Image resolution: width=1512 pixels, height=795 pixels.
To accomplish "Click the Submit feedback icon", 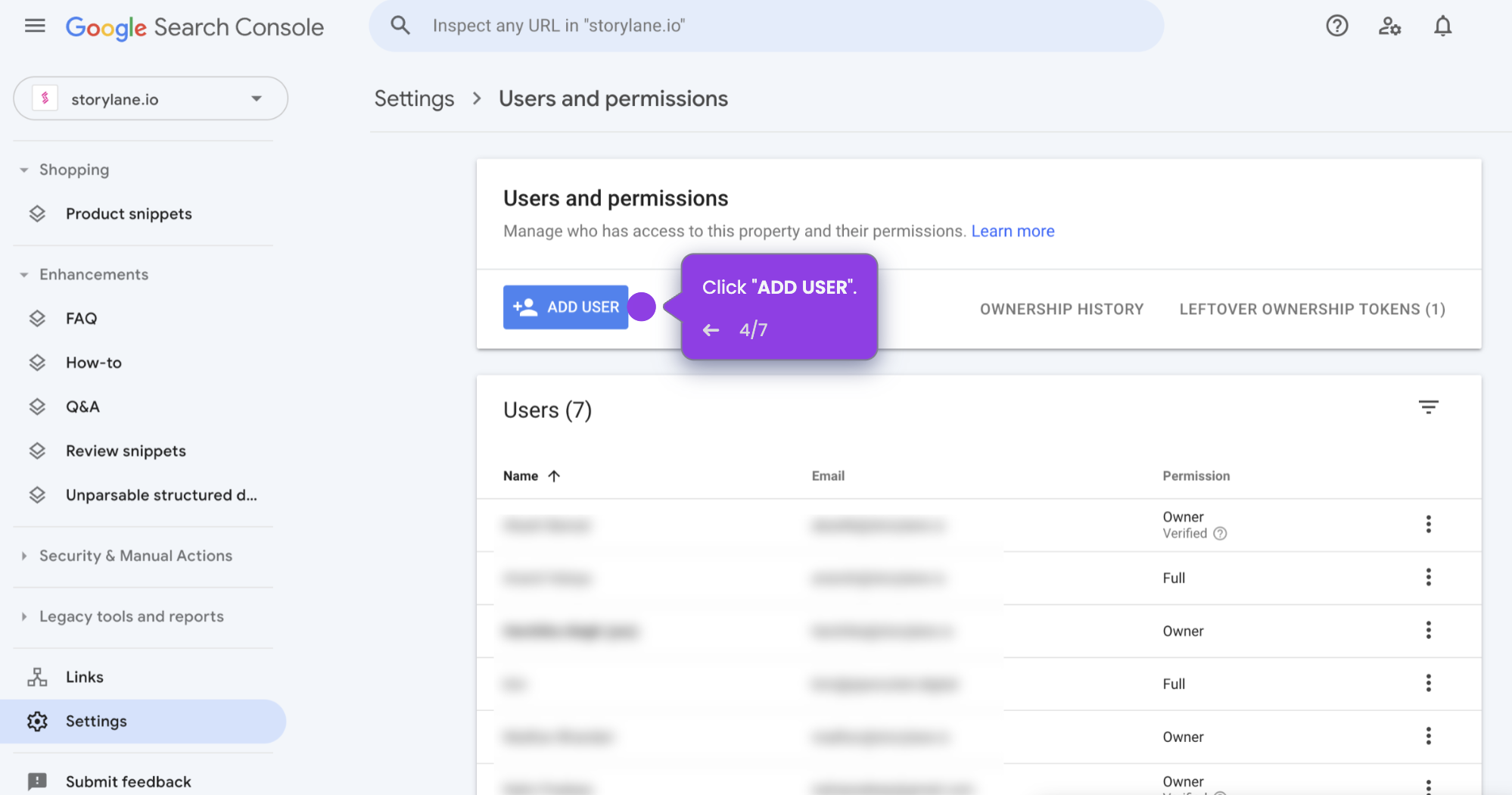I will click(37, 781).
